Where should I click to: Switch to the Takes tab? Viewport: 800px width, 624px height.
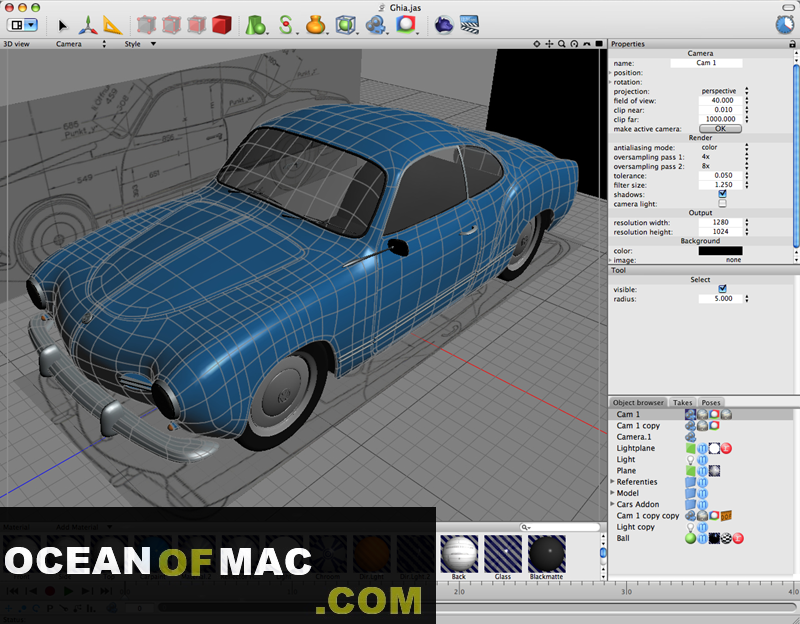tap(682, 403)
